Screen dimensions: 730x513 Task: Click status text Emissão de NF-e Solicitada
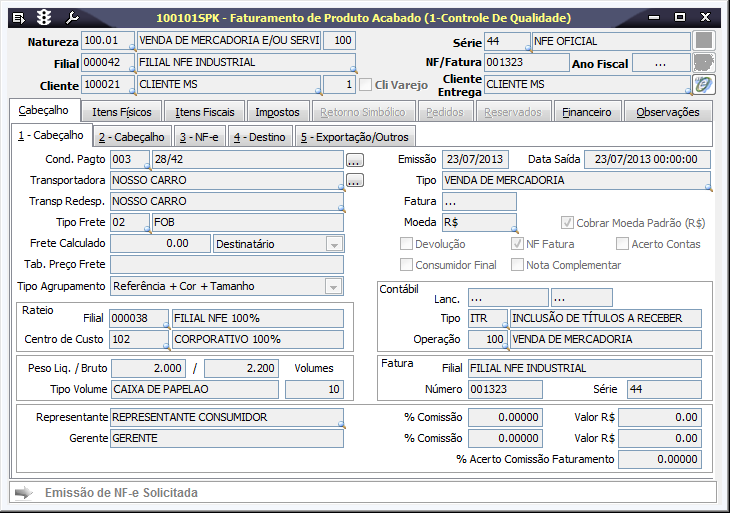121,493
